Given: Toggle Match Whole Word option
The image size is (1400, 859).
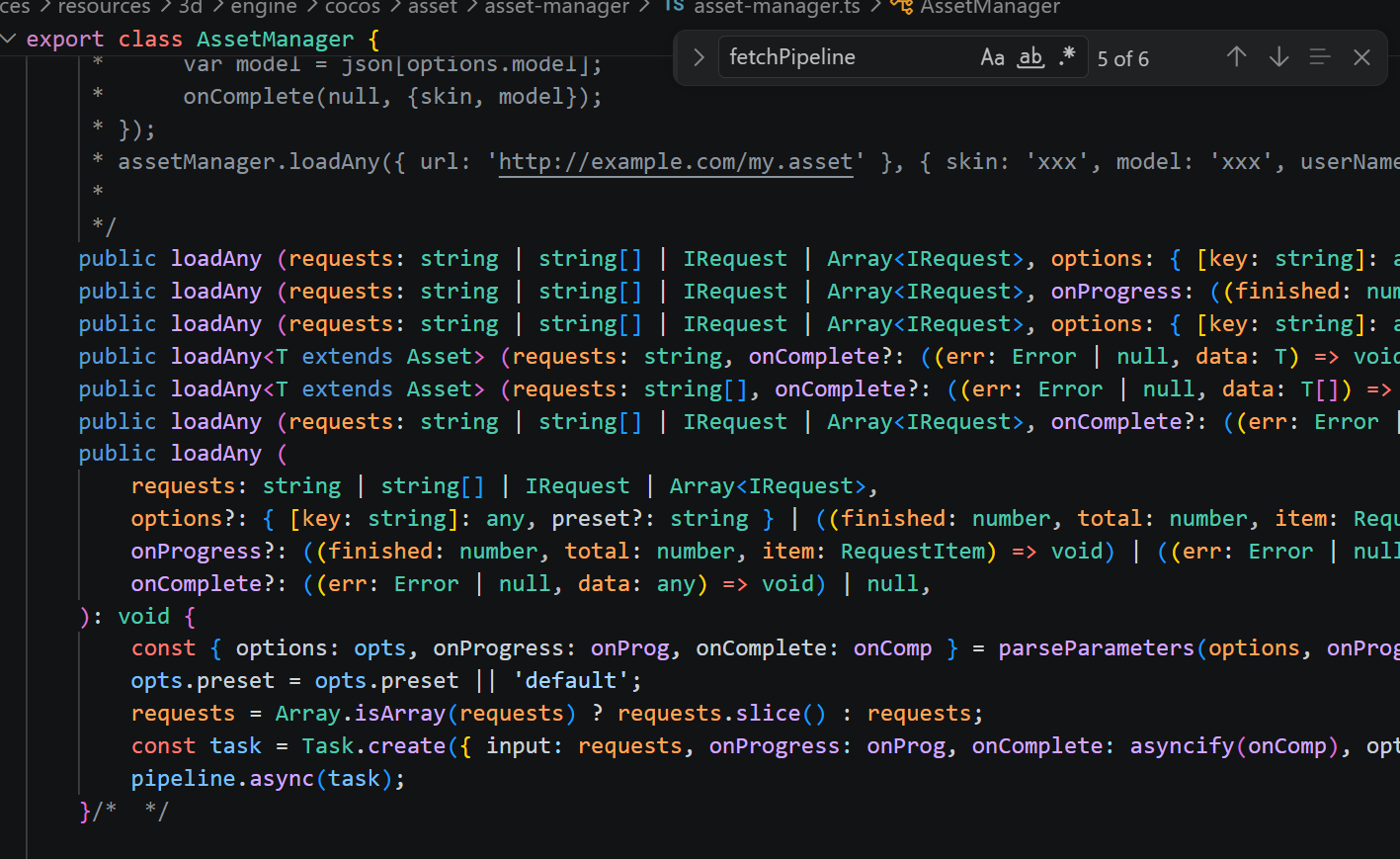Looking at the screenshot, I should tap(1030, 57).
